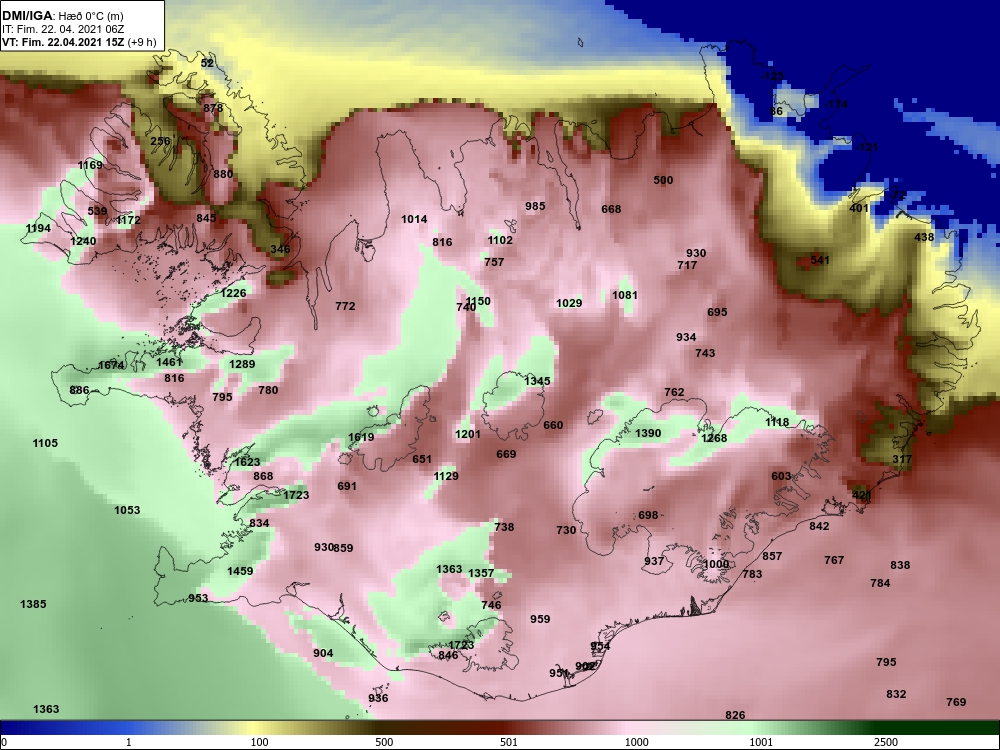Select the map value '880'

223,174
